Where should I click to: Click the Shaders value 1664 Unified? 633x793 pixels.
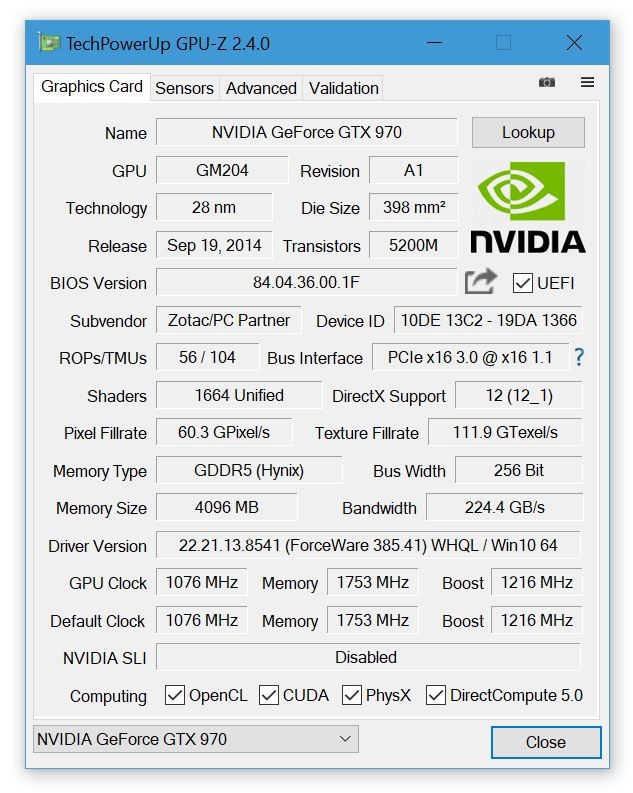239,395
